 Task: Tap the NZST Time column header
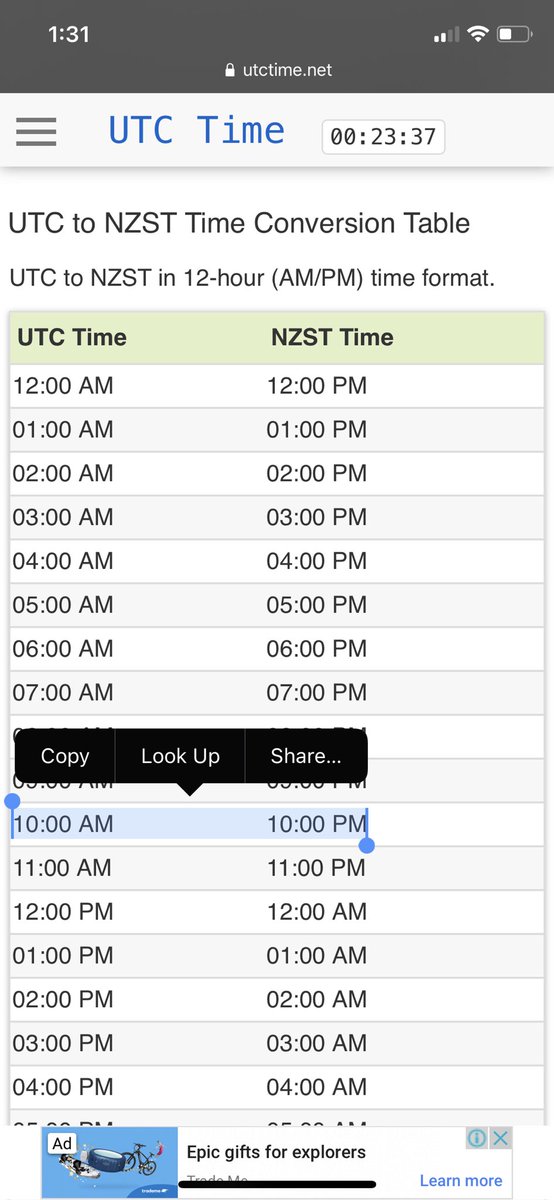tap(332, 337)
